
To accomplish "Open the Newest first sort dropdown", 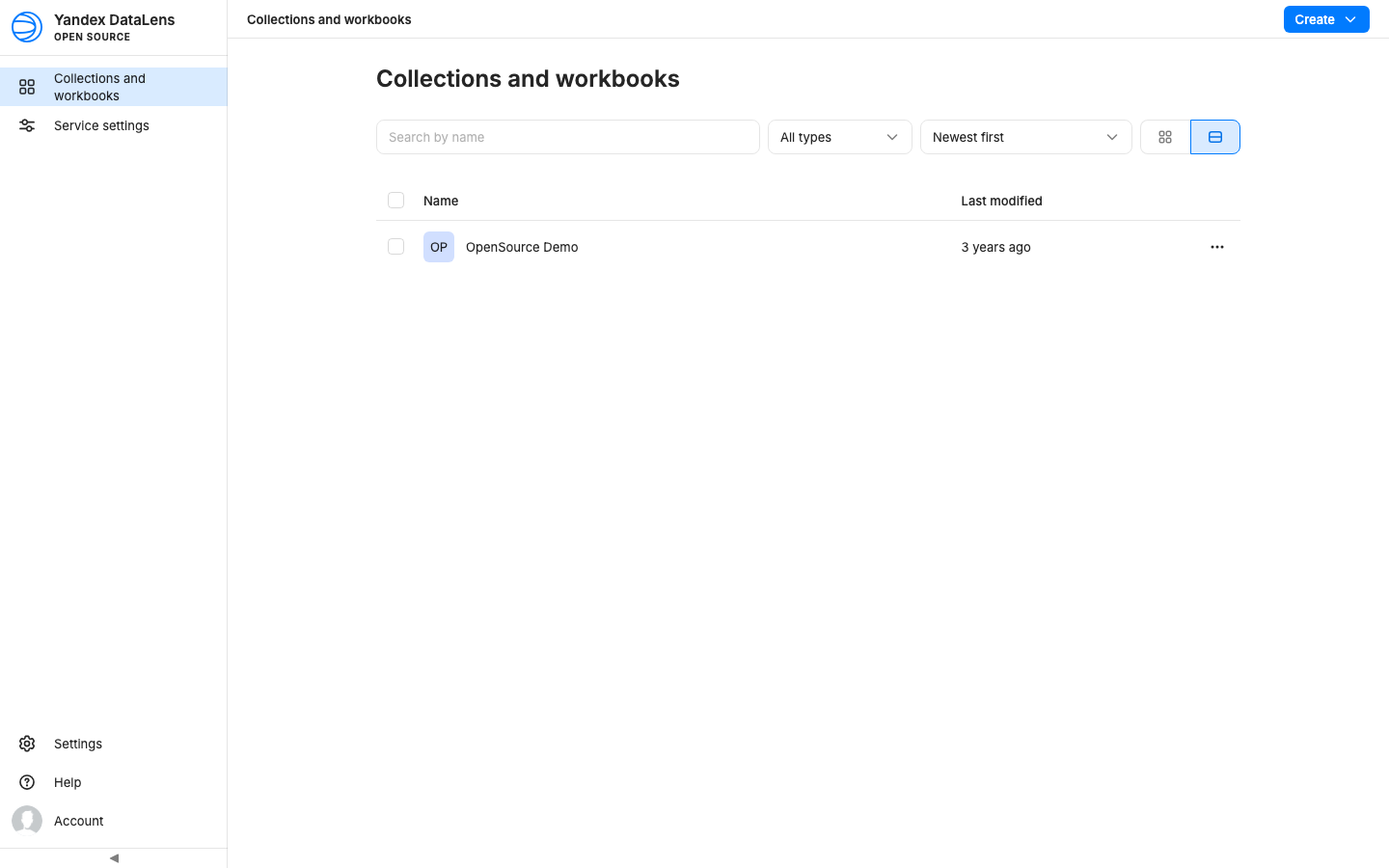I will (x=1026, y=137).
